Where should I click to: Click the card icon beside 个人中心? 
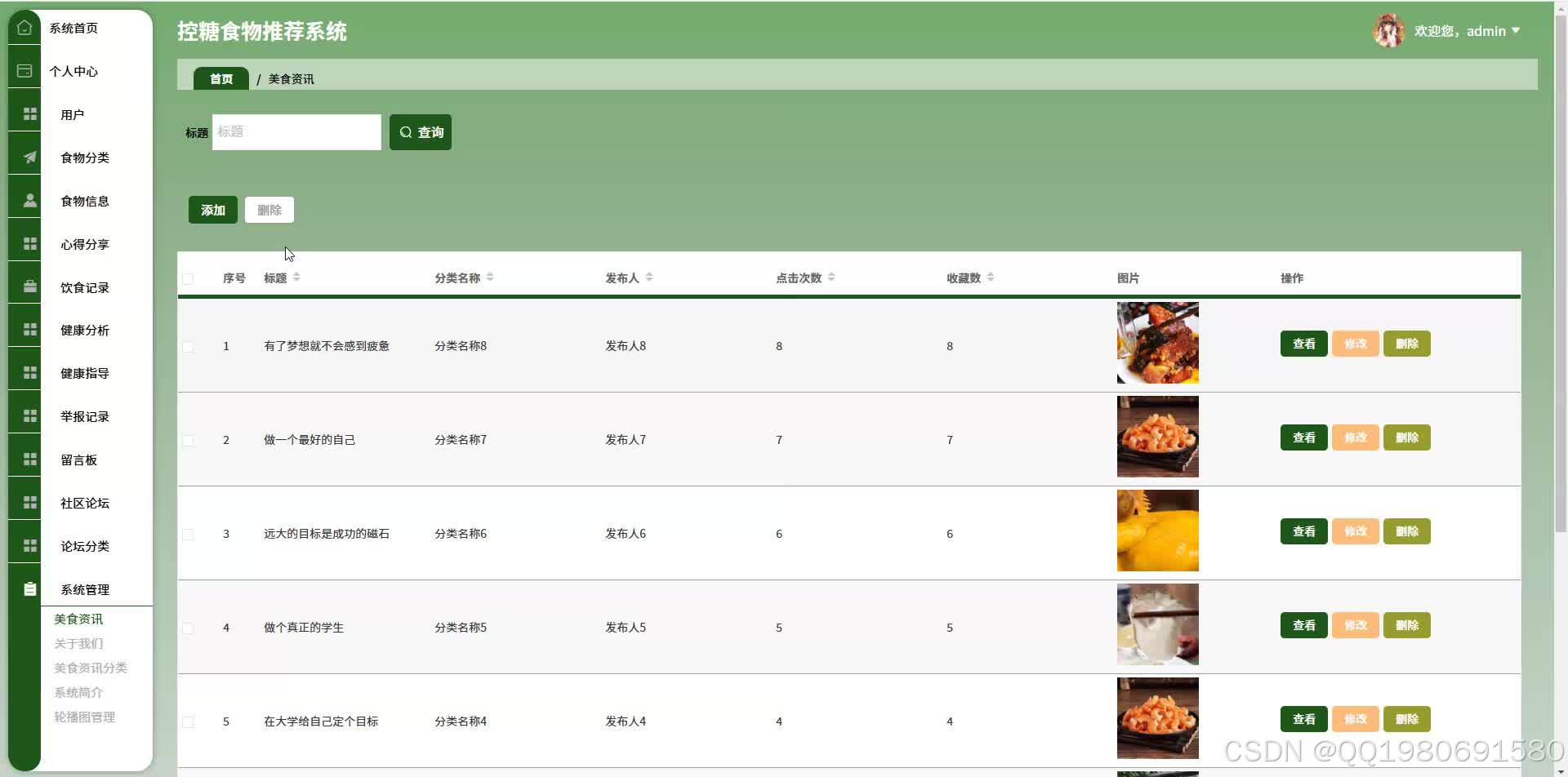click(x=24, y=71)
